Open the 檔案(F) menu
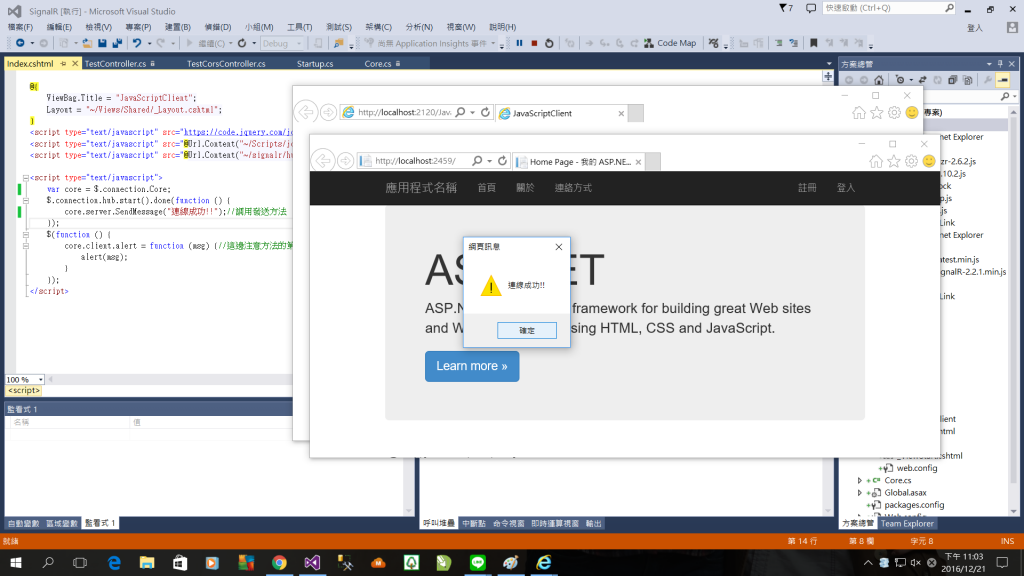Viewport: 1024px width, 576px height. click(20, 27)
